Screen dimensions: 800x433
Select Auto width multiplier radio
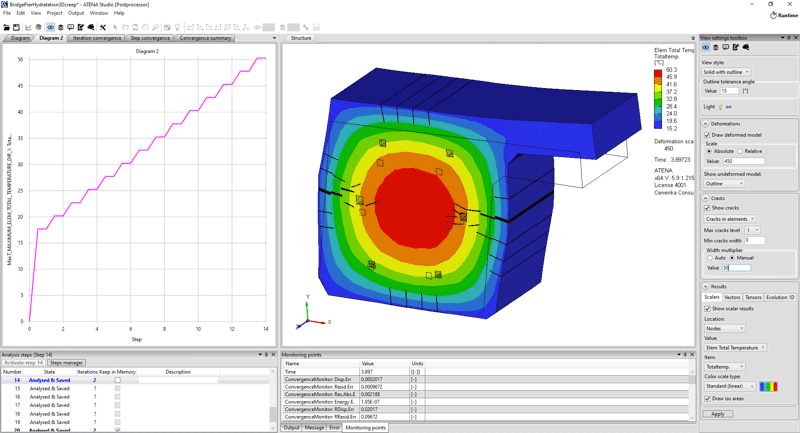point(710,258)
